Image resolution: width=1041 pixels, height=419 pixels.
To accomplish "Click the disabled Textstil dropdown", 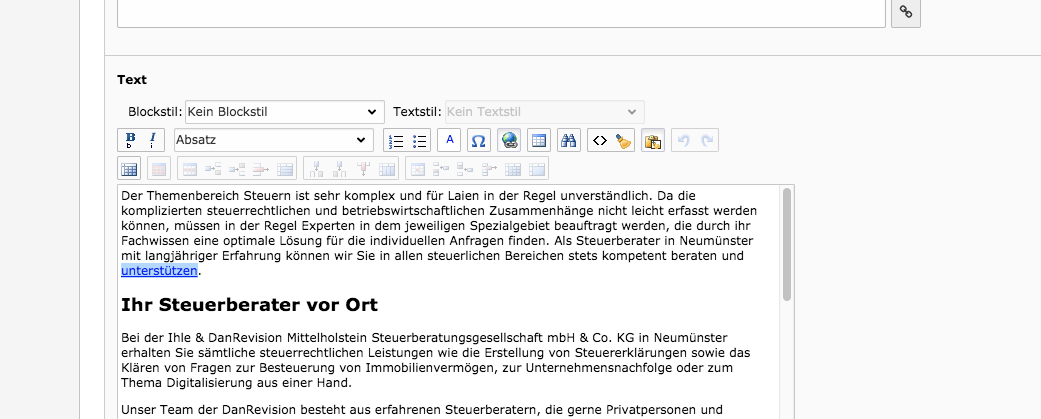I will [543, 112].
